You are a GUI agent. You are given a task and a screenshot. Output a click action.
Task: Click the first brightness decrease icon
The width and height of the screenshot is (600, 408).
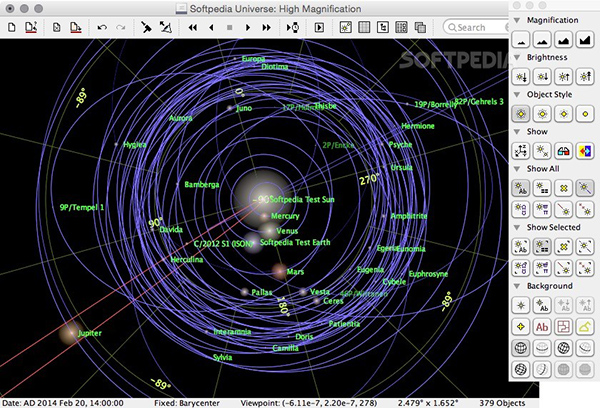coord(520,77)
